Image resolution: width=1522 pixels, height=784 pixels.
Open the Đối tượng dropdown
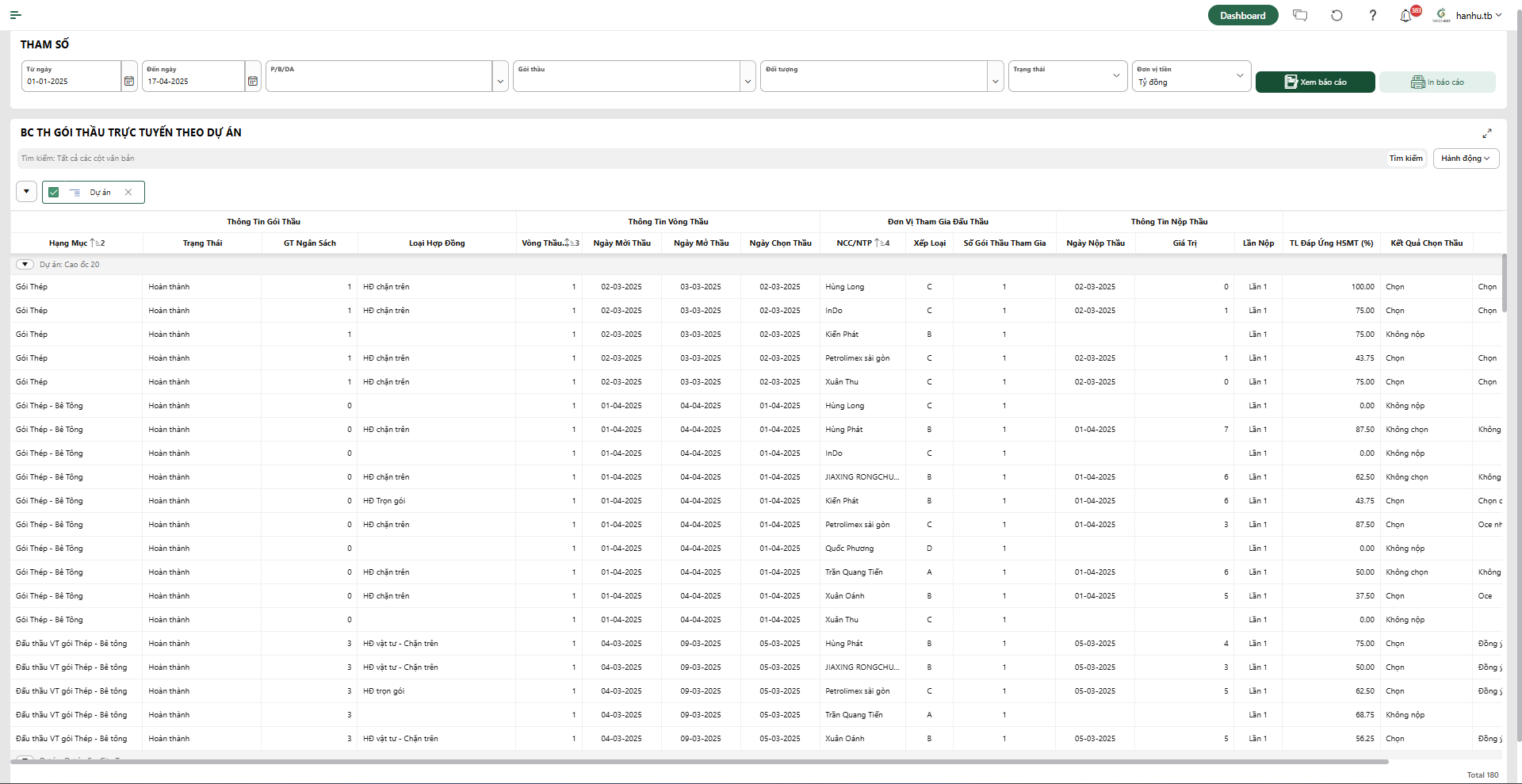click(x=996, y=81)
